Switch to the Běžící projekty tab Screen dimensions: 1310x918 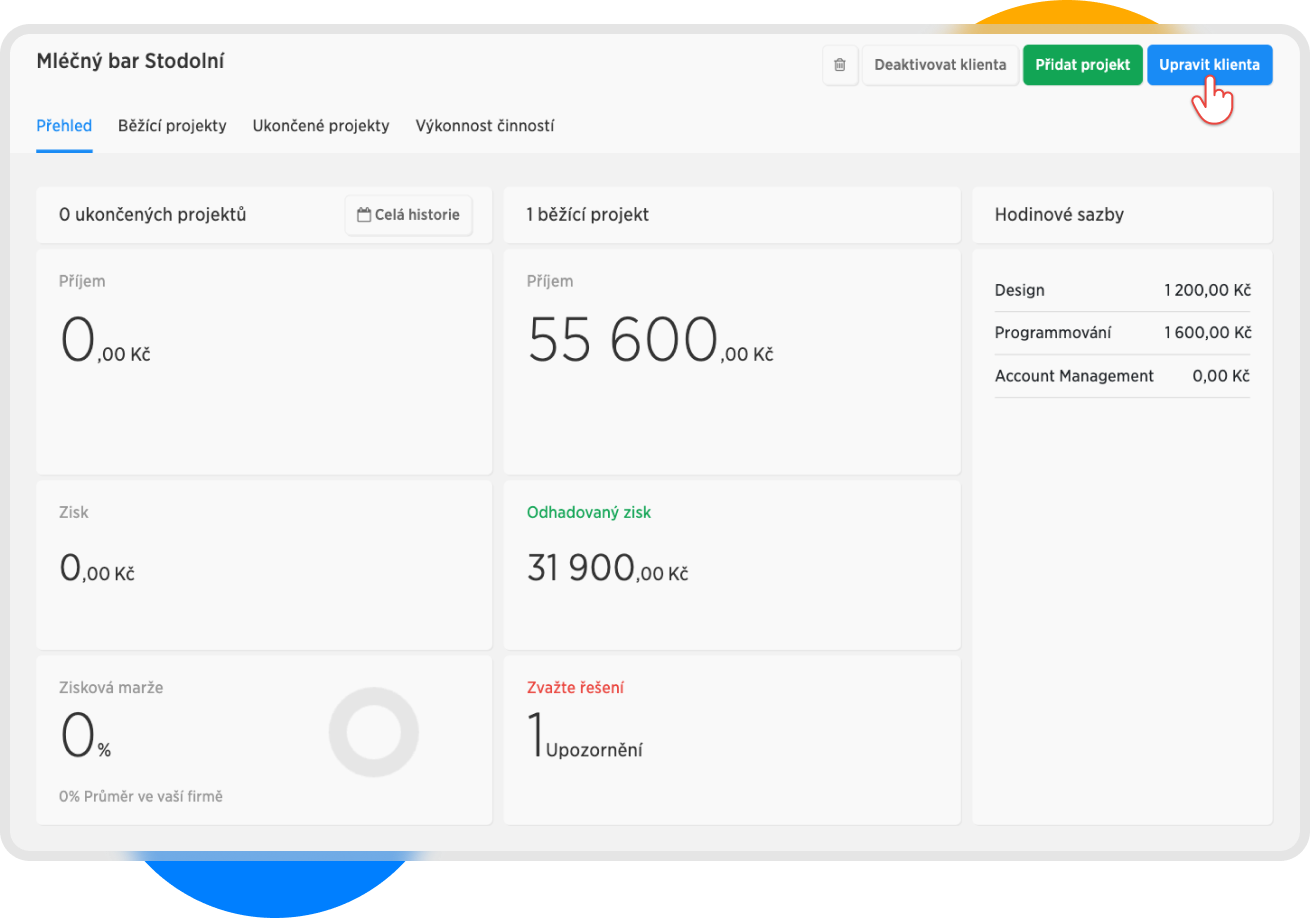click(172, 126)
